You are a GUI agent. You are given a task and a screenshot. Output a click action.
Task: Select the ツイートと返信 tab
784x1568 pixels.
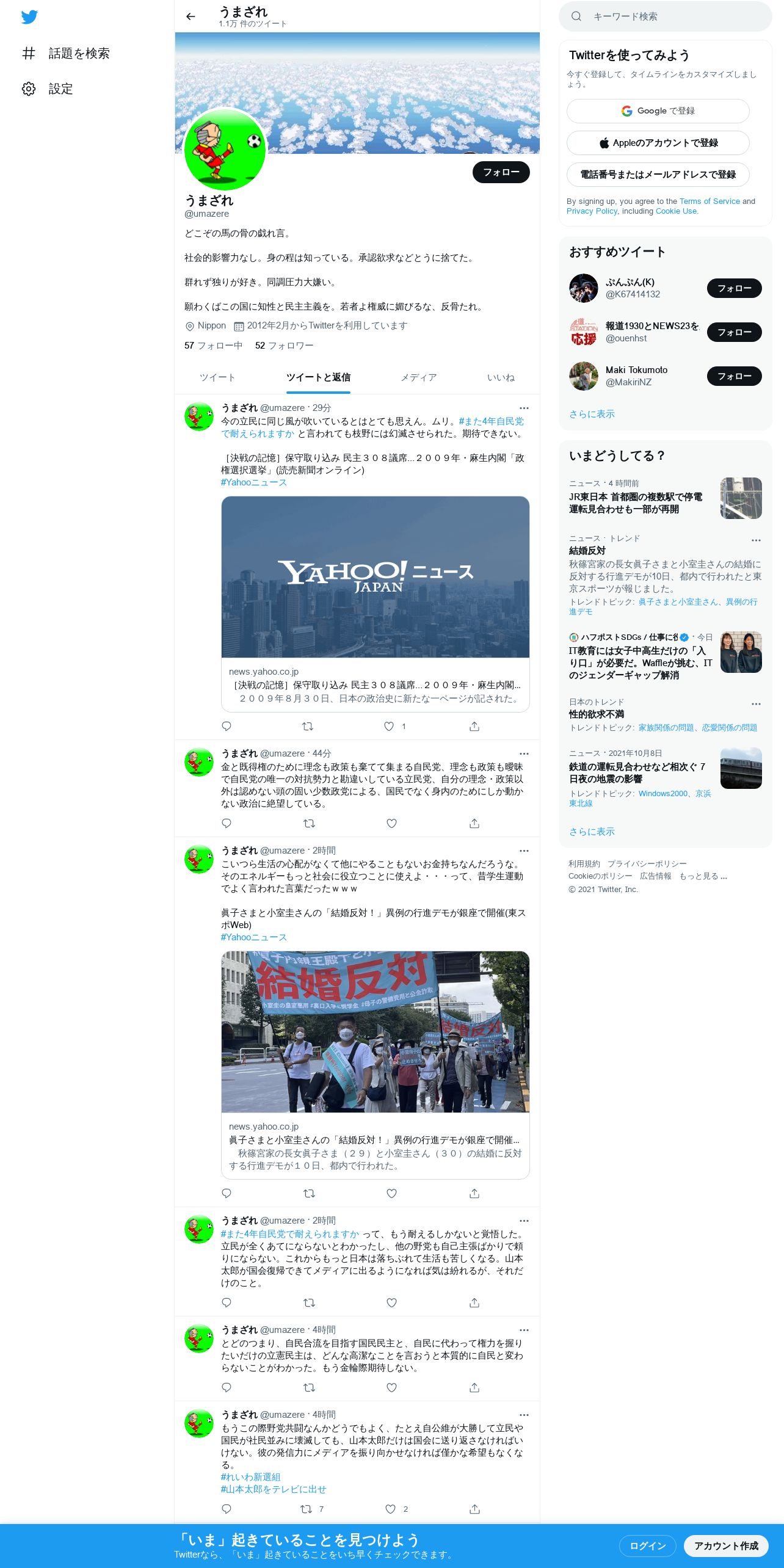tap(318, 377)
